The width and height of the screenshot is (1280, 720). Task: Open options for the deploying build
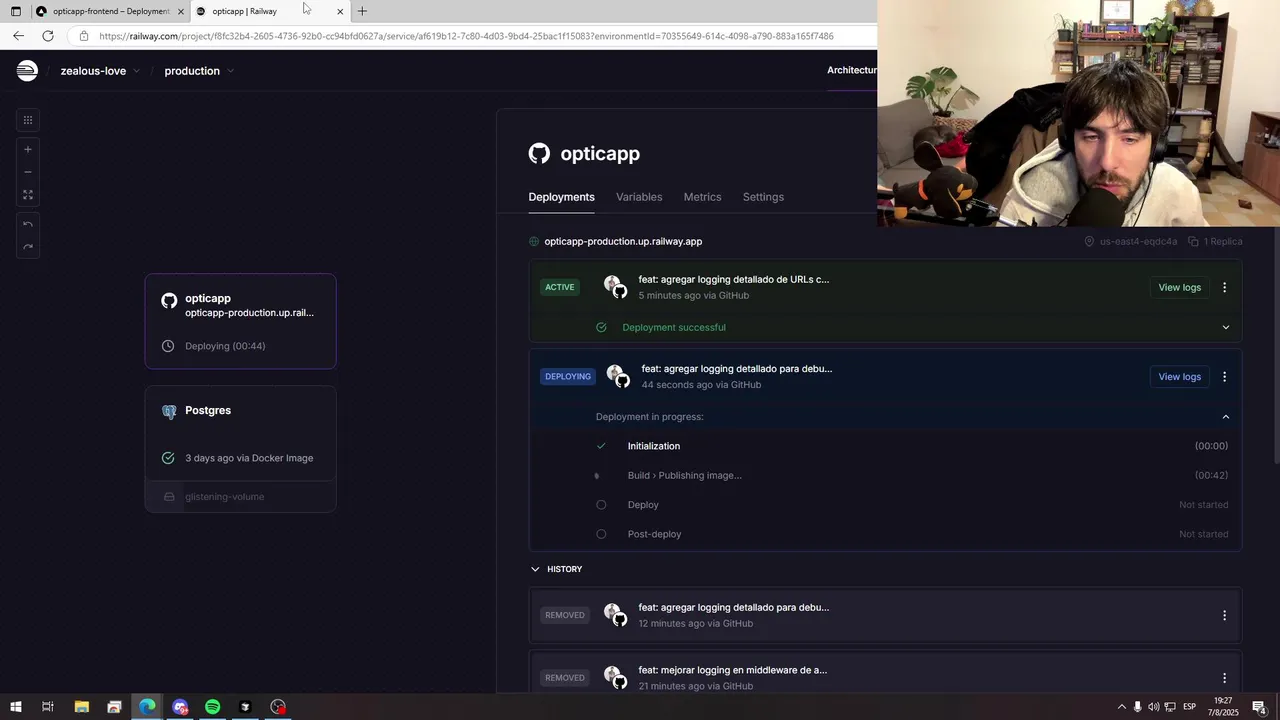point(1224,377)
